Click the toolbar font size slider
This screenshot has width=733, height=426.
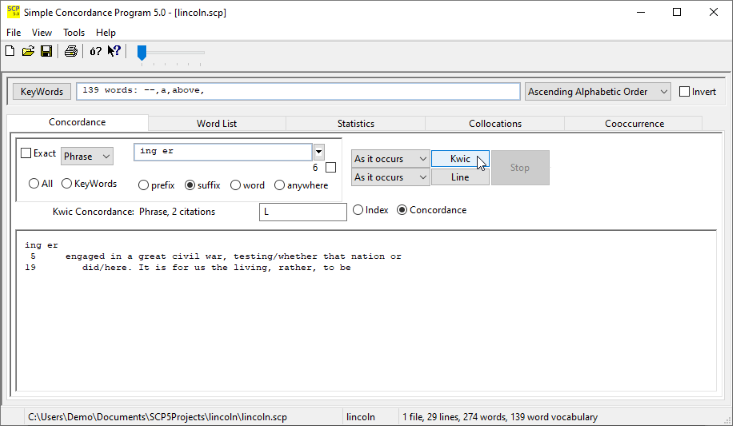click(x=142, y=52)
